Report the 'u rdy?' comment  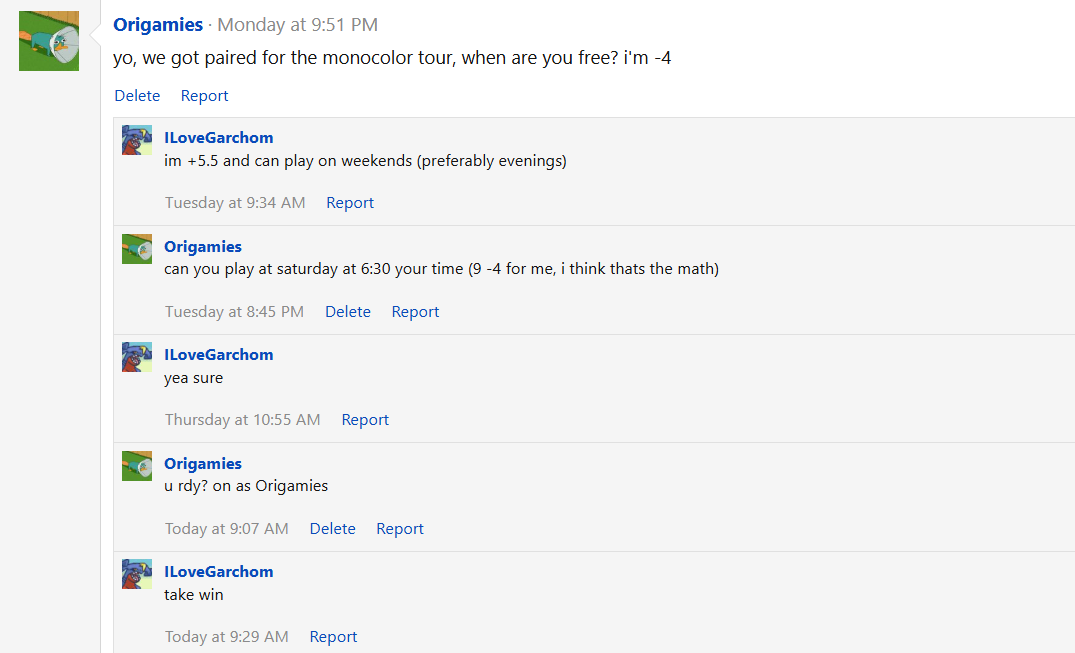pyautogui.click(x=400, y=529)
